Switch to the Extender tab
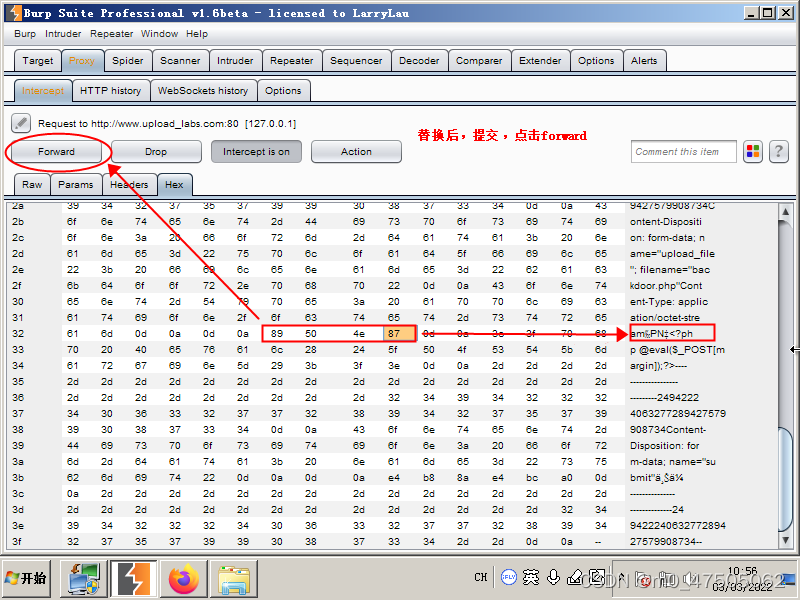This screenshot has width=800, height=600. click(x=540, y=61)
